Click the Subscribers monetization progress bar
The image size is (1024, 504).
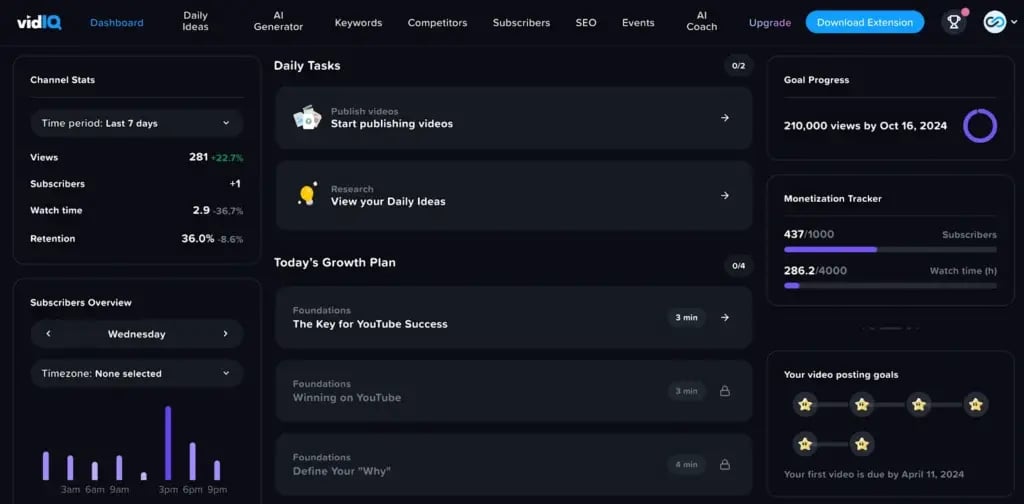pos(890,249)
